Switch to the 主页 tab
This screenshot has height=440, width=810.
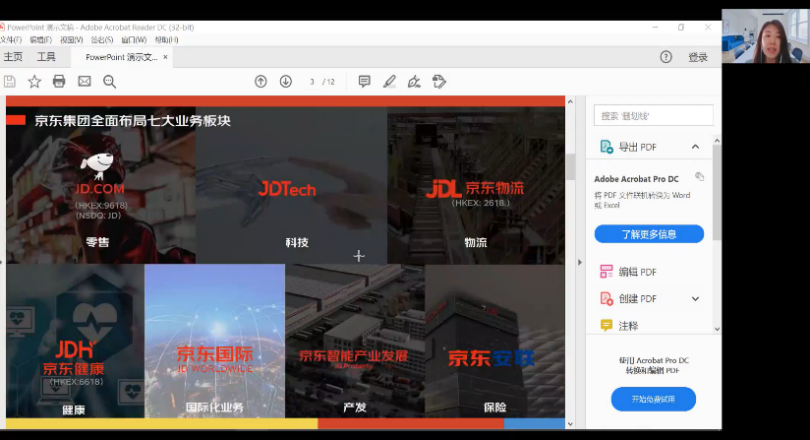[x=13, y=57]
